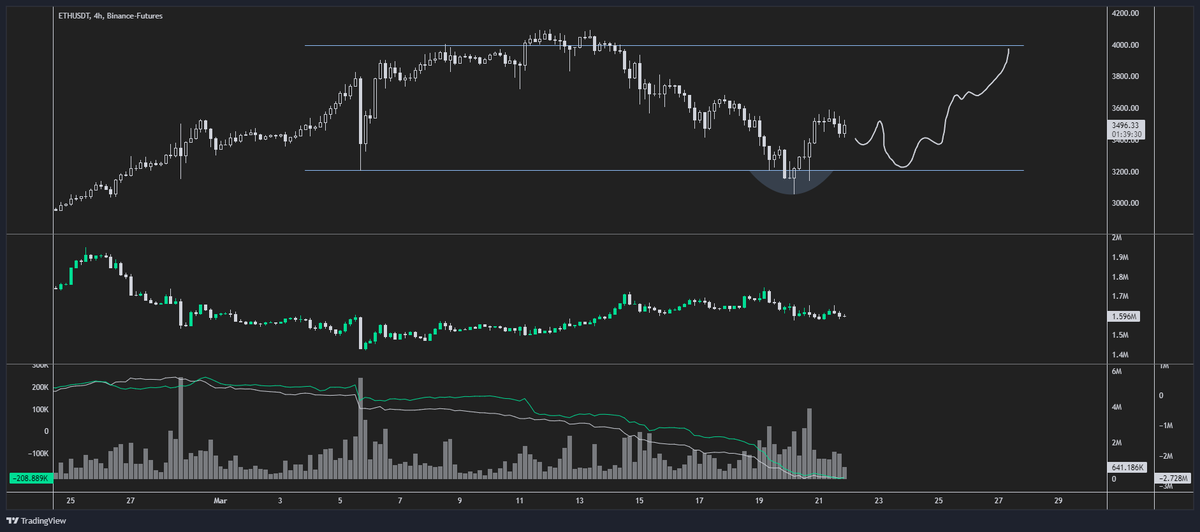Click the candle countdown timer 01:39:30
The width and height of the screenshot is (1200, 532).
tap(1126, 134)
